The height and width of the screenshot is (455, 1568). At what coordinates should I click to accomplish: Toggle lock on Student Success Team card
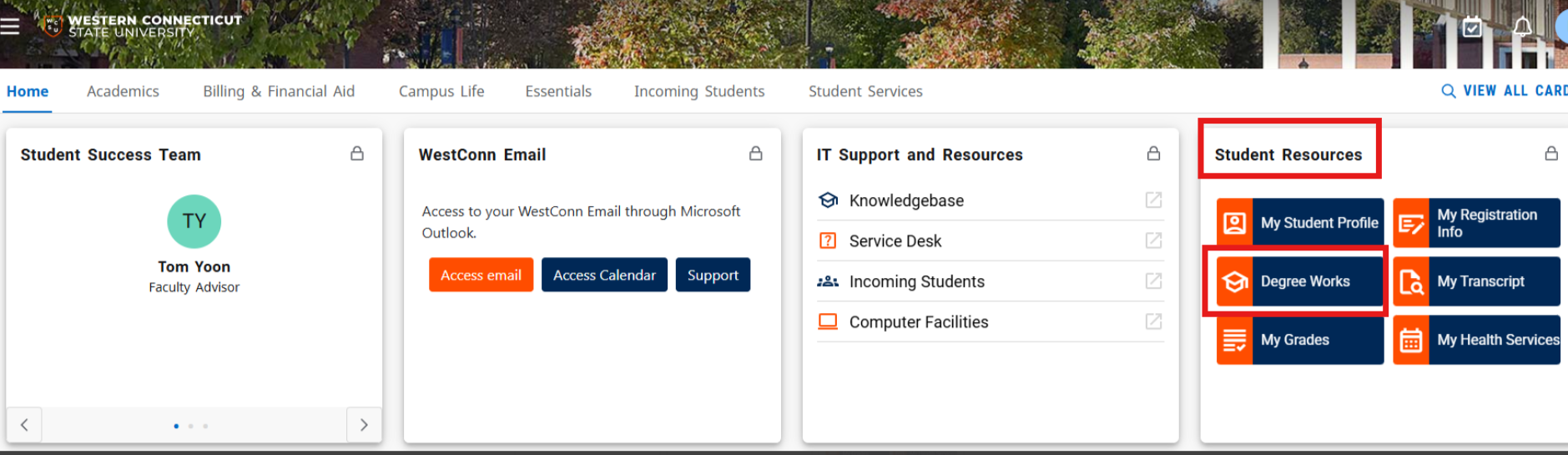(x=357, y=154)
